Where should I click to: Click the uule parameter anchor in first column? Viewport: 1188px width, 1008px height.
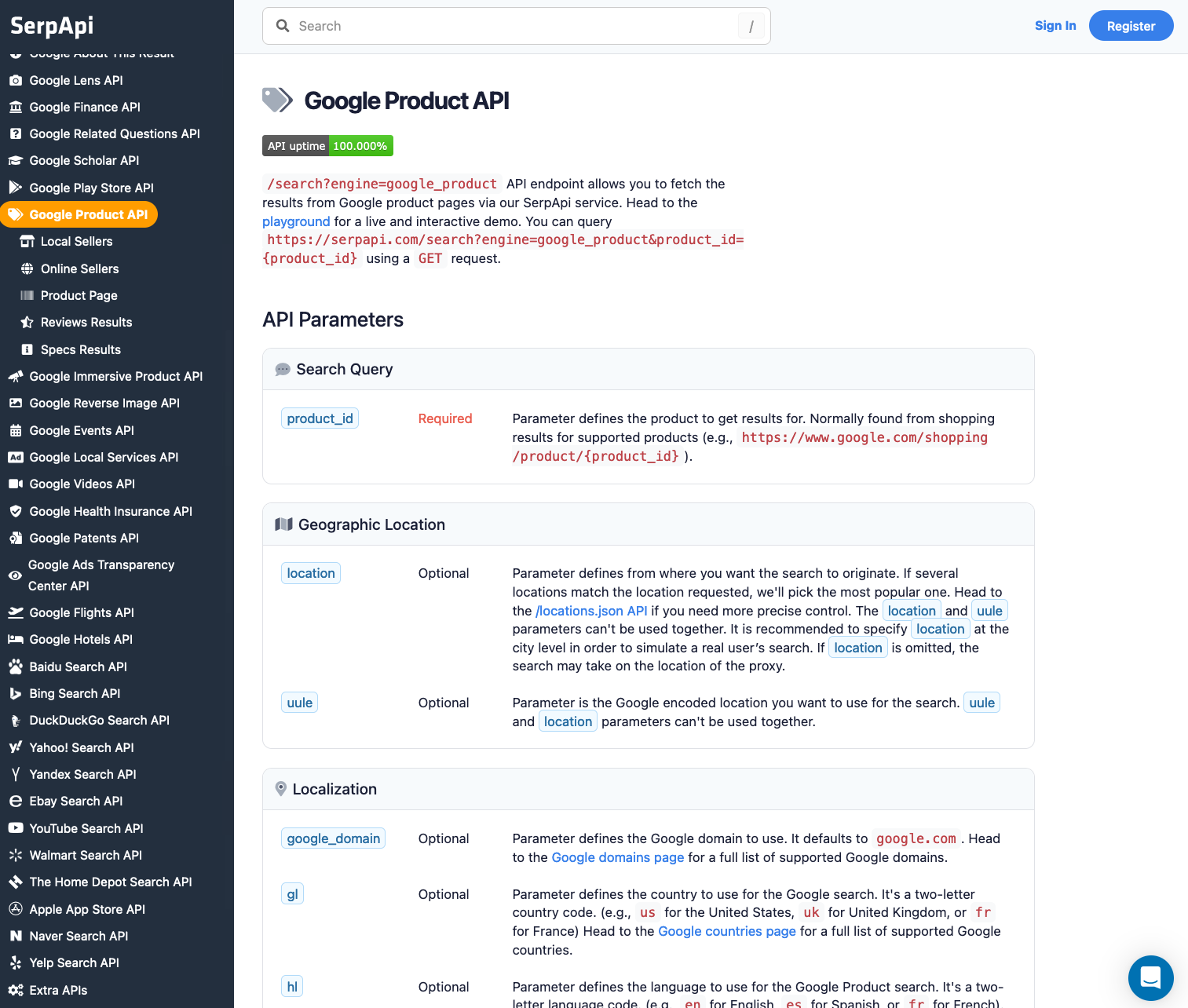click(x=299, y=703)
